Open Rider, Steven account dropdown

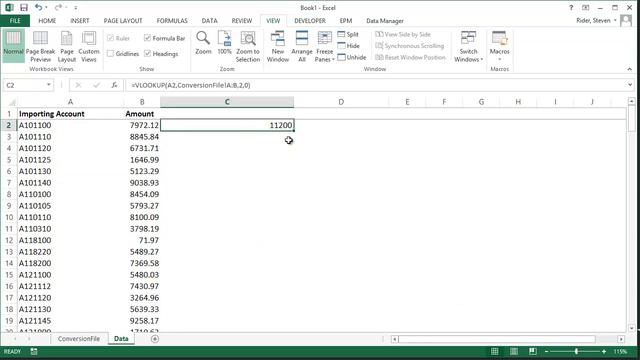596,20
